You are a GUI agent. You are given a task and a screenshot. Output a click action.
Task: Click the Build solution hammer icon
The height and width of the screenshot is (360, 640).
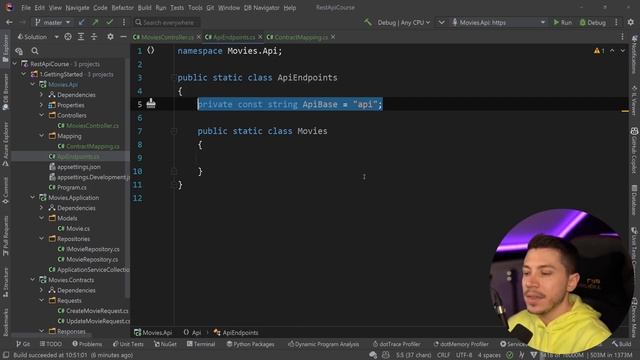pyautogui.click(x=368, y=22)
